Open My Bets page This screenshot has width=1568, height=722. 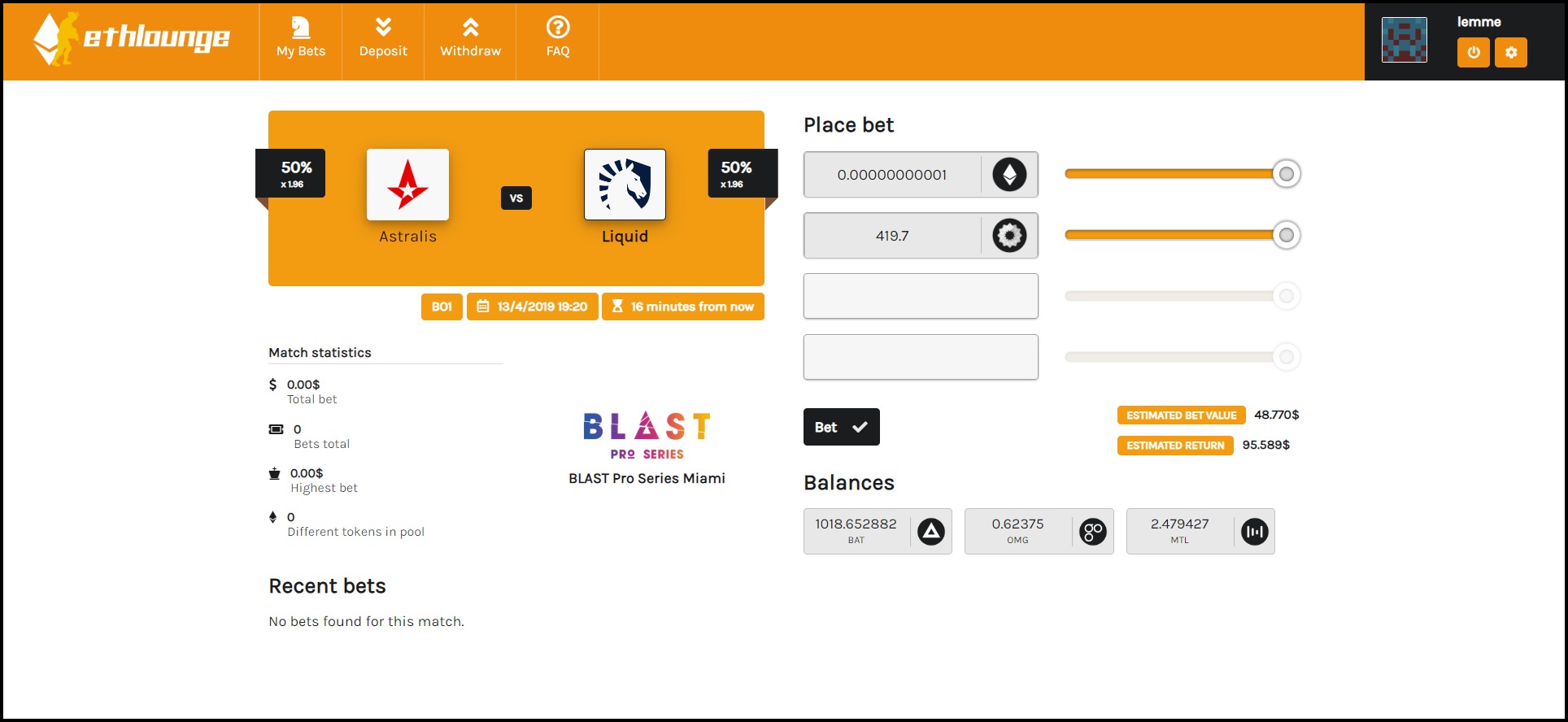tap(301, 39)
